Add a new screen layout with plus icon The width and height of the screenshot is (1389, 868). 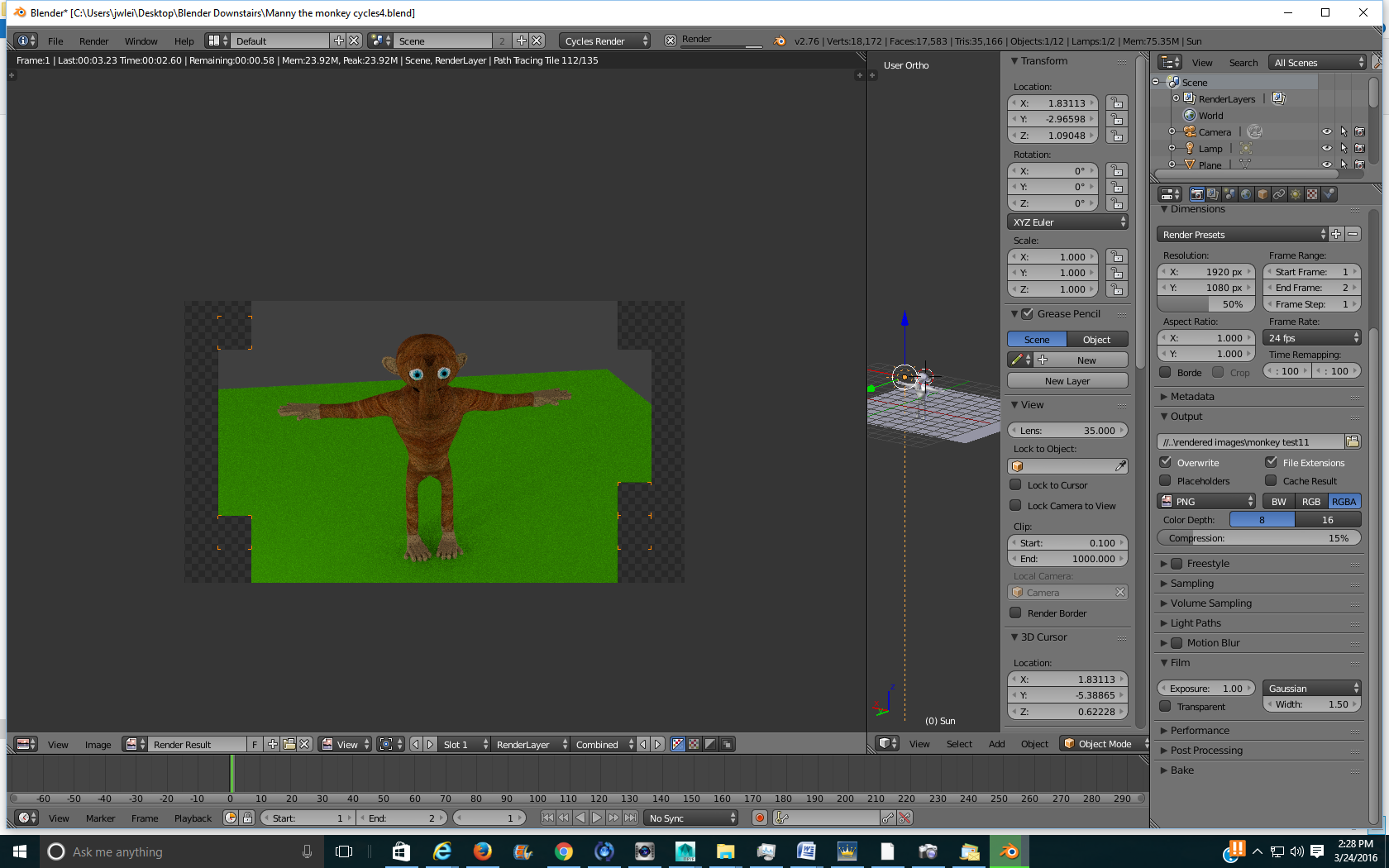click(x=338, y=41)
